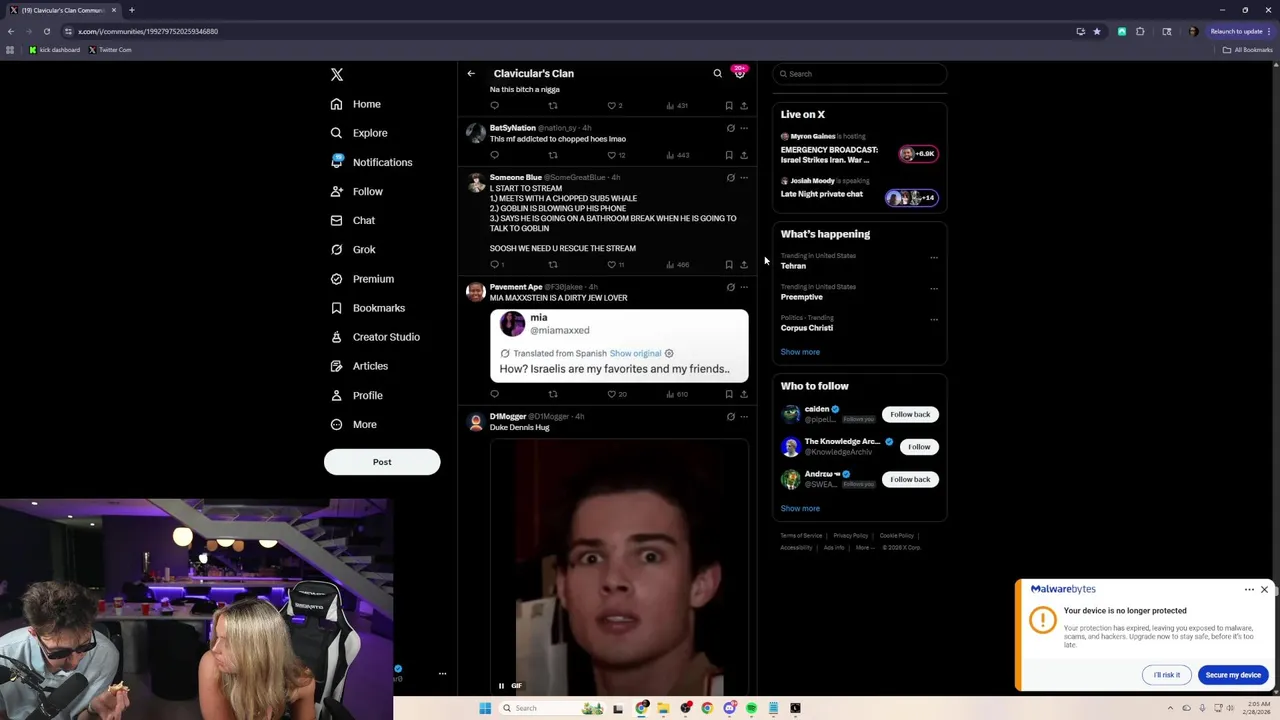Screen dimensions: 1280x720
Task: Bookmark BatSyNation's post
Action: [729, 155]
